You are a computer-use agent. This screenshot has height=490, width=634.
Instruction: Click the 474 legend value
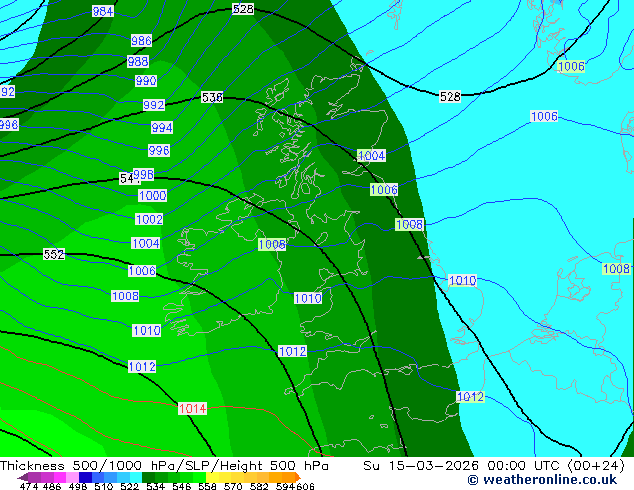click(29, 486)
